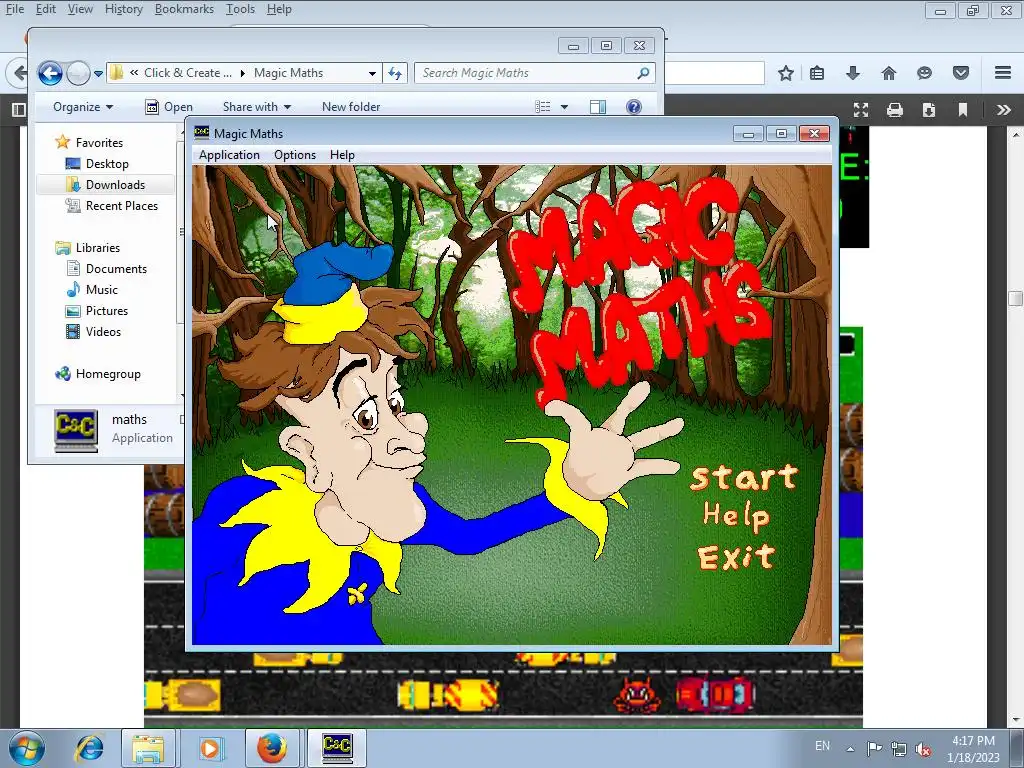The width and height of the screenshot is (1024, 768).
Task: Expand the Explorer address bar history dropdown
Action: (x=372, y=73)
